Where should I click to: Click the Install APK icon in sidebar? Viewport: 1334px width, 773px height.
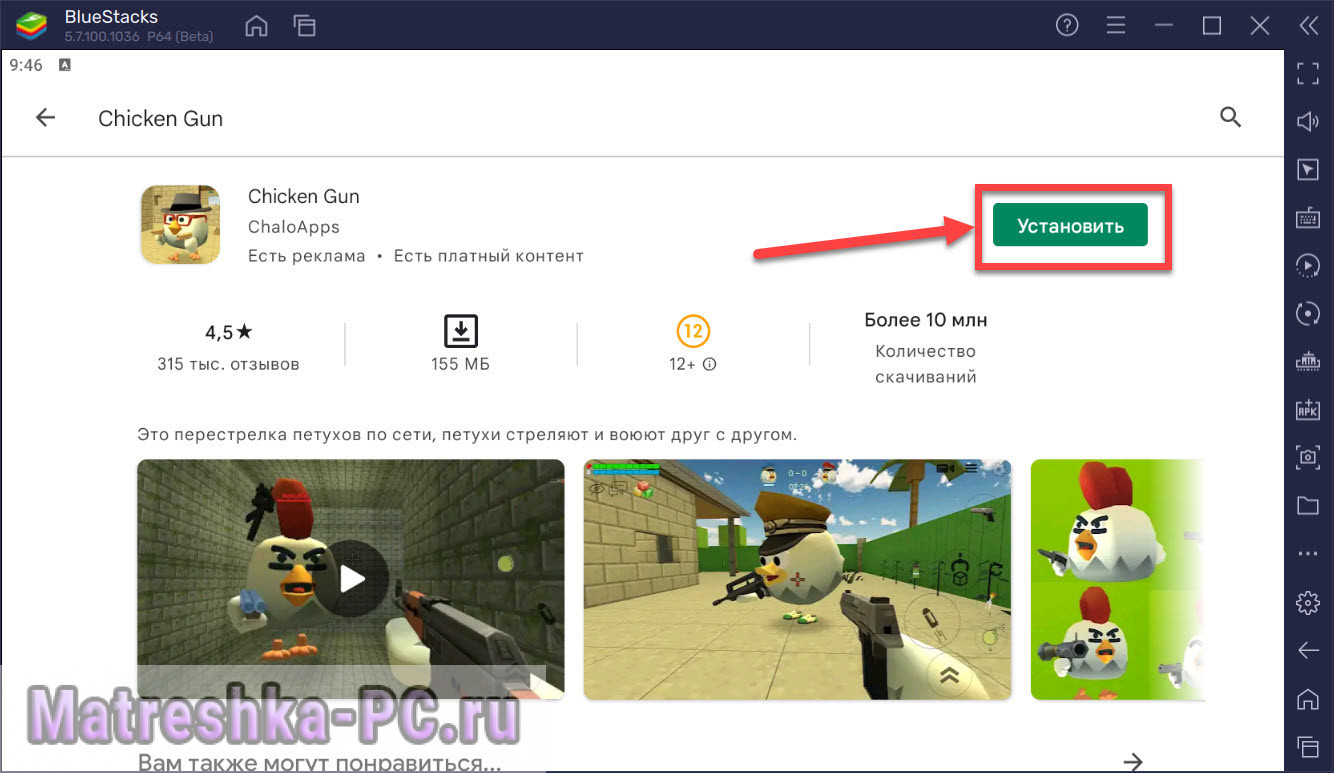[1308, 409]
